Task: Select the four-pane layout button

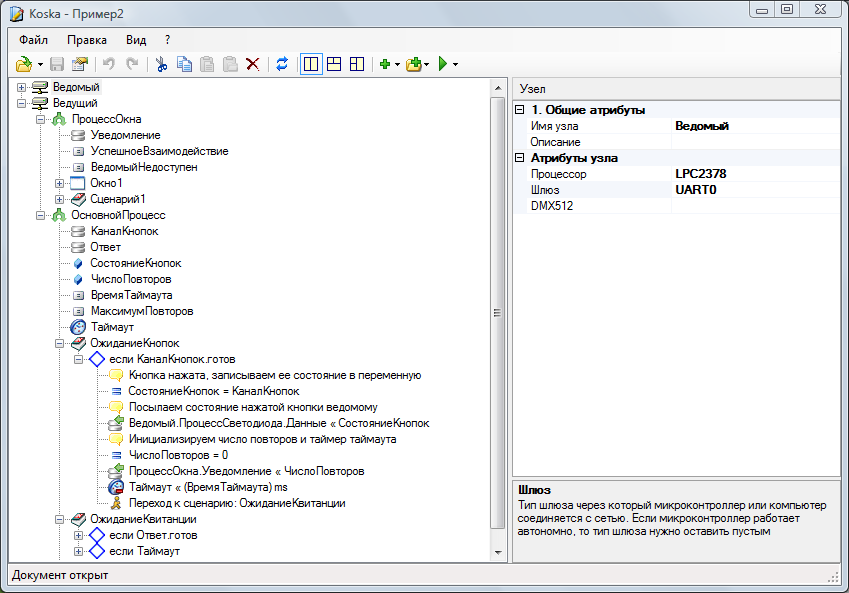Action: click(357, 64)
